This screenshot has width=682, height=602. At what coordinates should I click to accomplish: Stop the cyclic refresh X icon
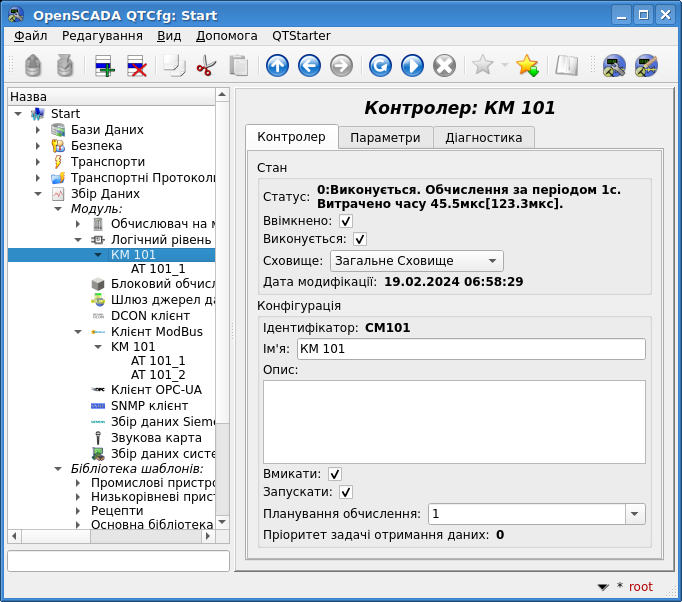pos(445,66)
